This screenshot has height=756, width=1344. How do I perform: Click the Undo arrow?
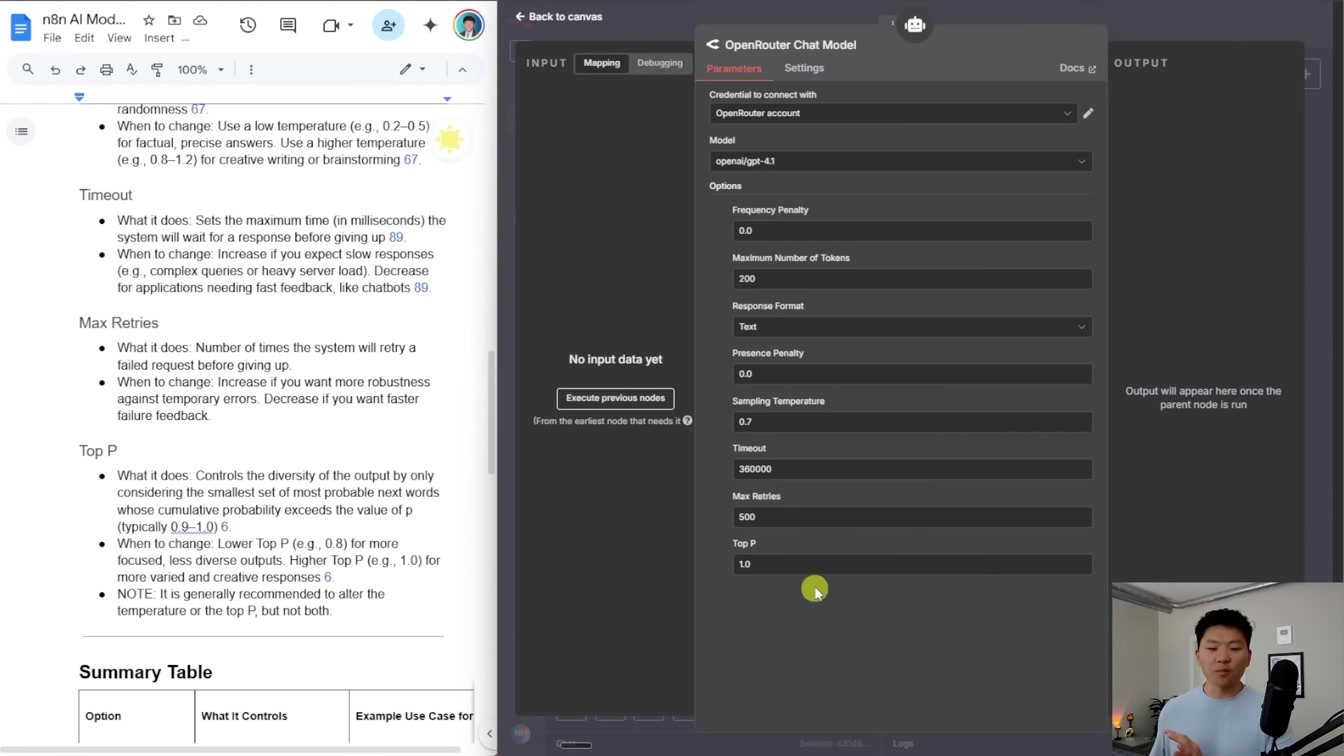pyautogui.click(x=55, y=70)
